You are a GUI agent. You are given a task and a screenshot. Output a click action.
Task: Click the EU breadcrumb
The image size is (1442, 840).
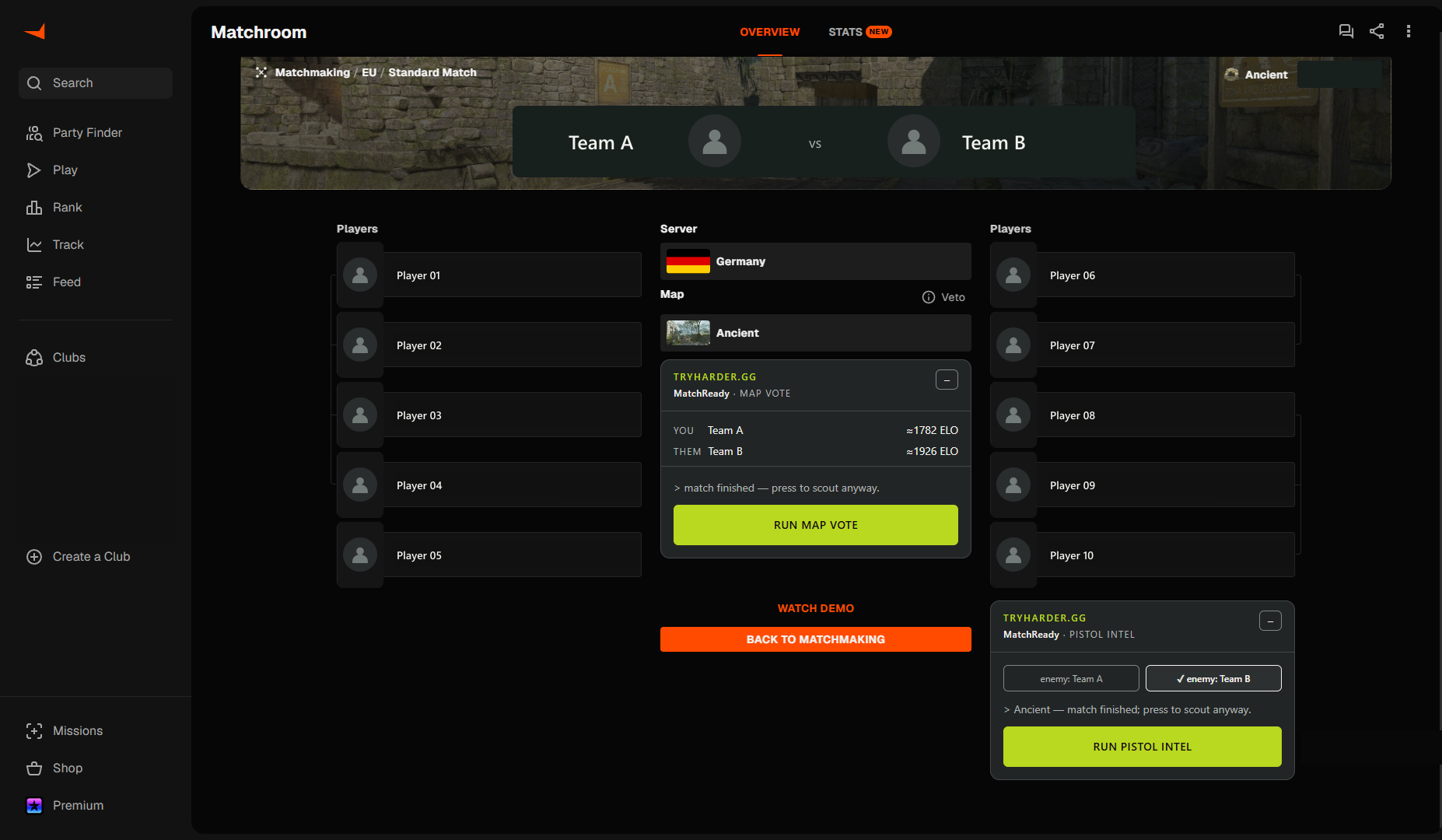(x=369, y=72)
